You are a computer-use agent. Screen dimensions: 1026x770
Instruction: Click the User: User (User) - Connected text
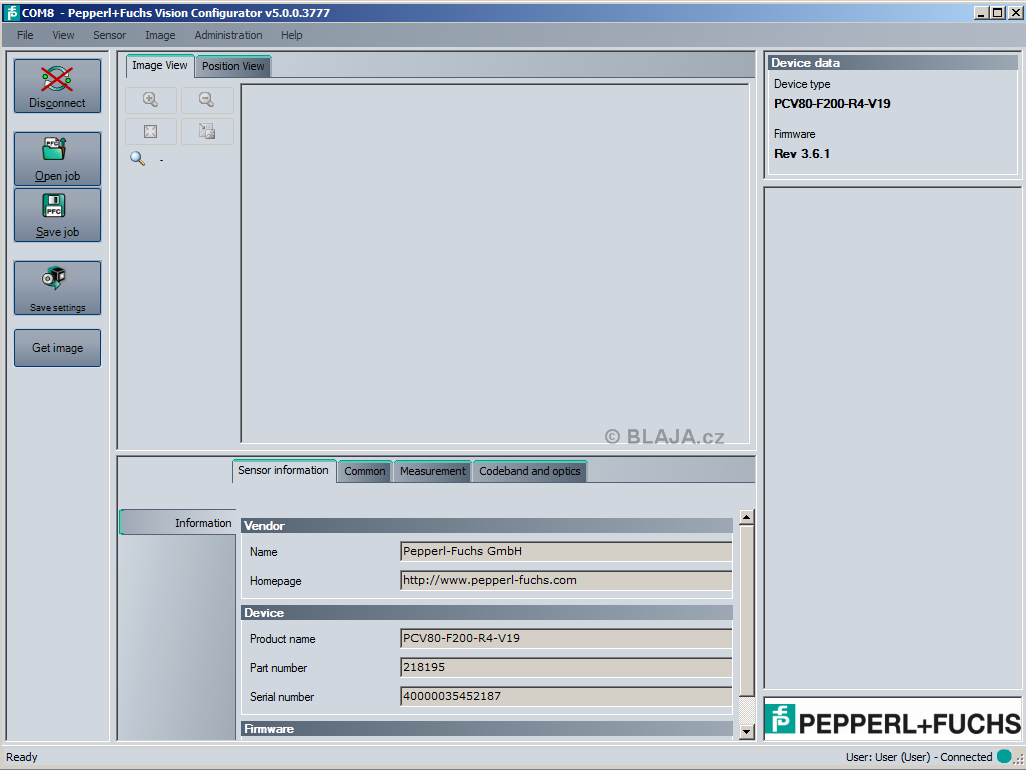pos(919,757)
